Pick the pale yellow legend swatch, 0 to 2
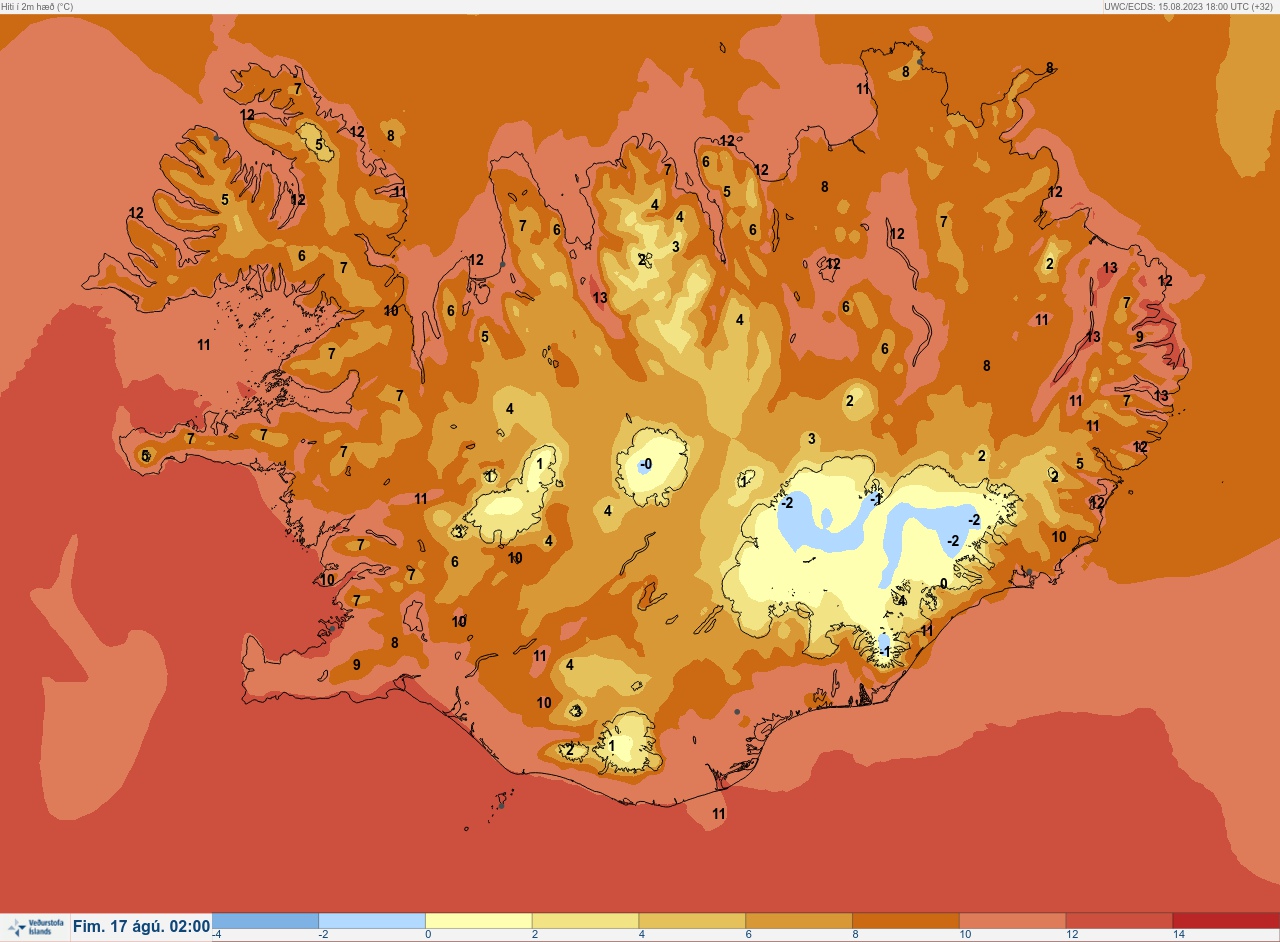 coord(479,921)
